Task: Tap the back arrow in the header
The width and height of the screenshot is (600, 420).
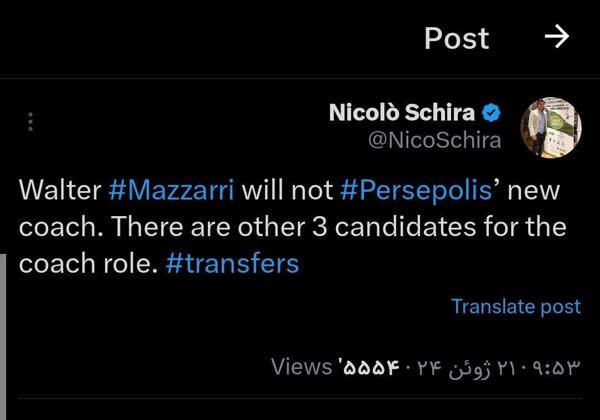Action: pyautogui.click(x=555, y=37)
